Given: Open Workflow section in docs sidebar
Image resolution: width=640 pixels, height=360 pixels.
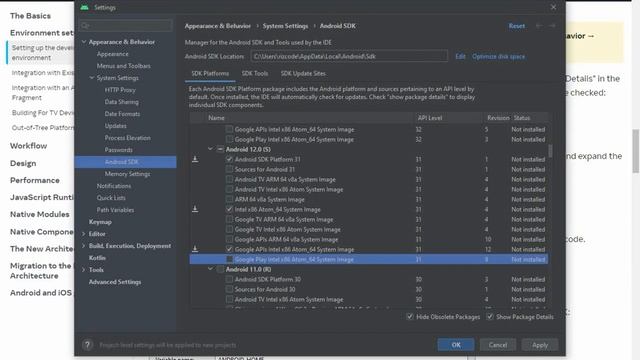Looking at the screenshot, I should [x=28, y=146].
